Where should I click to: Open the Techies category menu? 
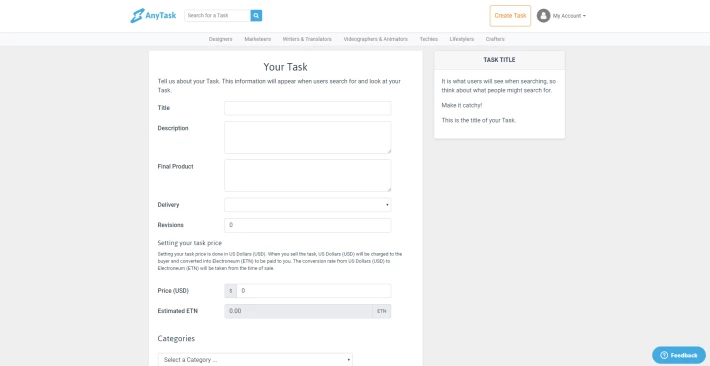428,39
